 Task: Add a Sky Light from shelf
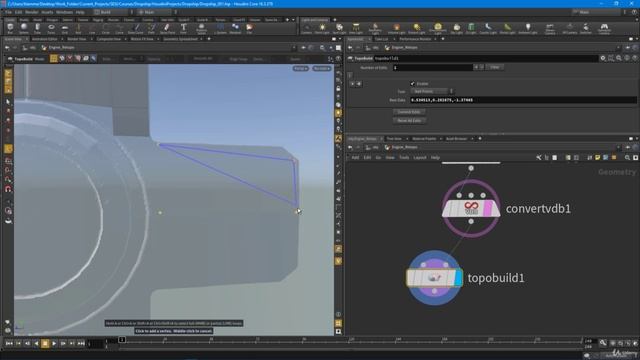(x=456, y=29)
